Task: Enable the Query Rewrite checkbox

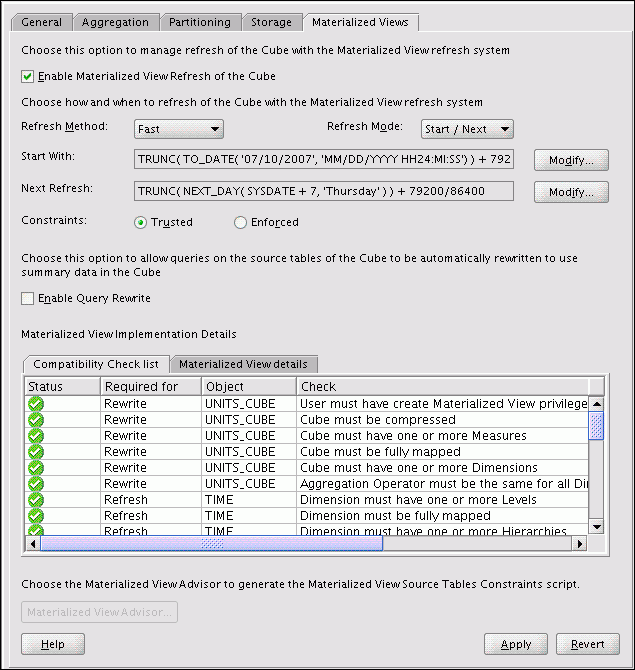Action: tap(27, 298)
